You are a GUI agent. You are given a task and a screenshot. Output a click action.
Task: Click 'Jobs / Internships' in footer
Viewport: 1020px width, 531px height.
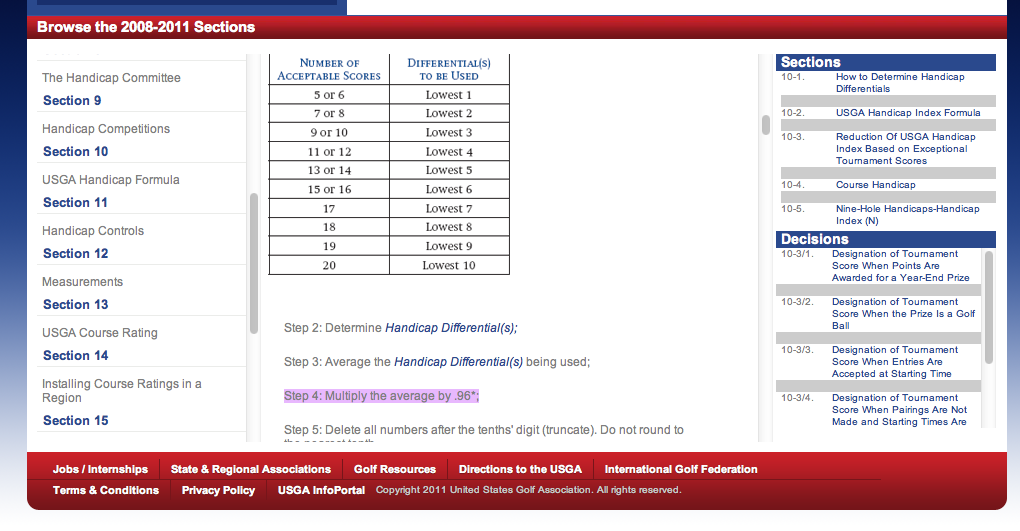[x=100, y=469]
